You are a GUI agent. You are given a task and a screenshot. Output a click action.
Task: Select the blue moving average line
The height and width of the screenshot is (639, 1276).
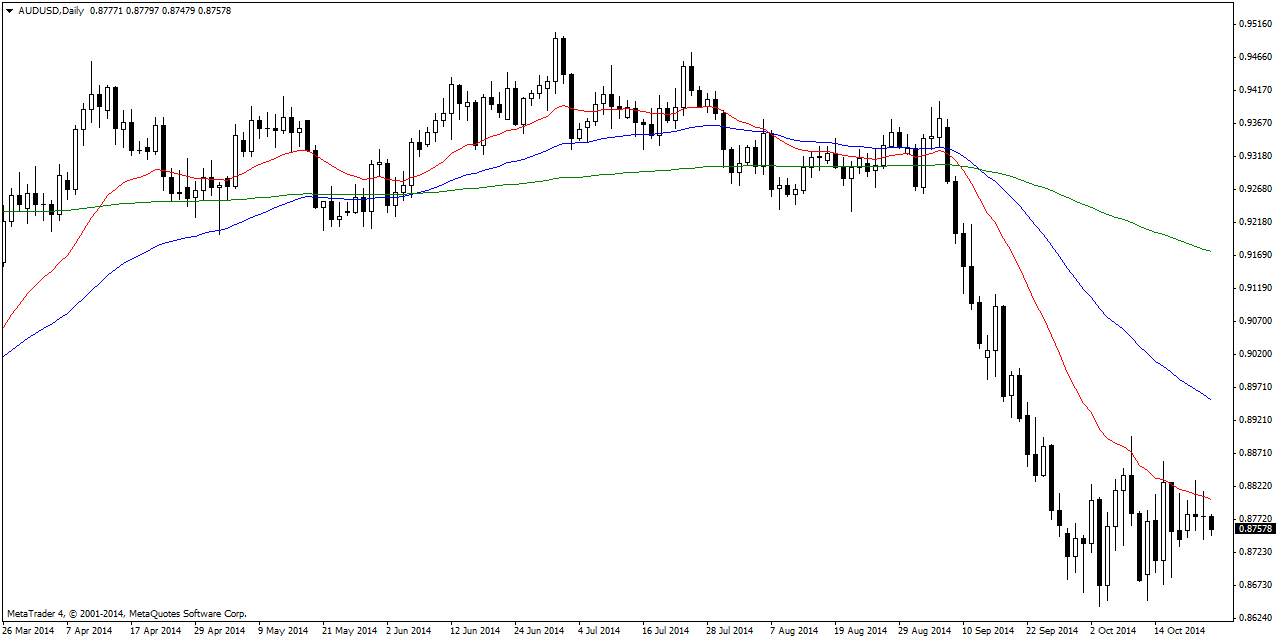coord(1100,312)
